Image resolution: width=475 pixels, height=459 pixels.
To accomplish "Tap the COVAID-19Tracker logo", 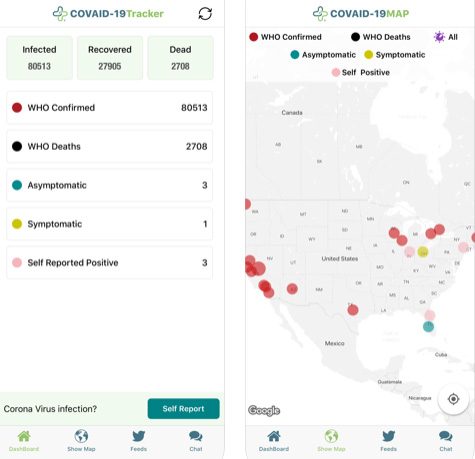I will click(108, 14).
